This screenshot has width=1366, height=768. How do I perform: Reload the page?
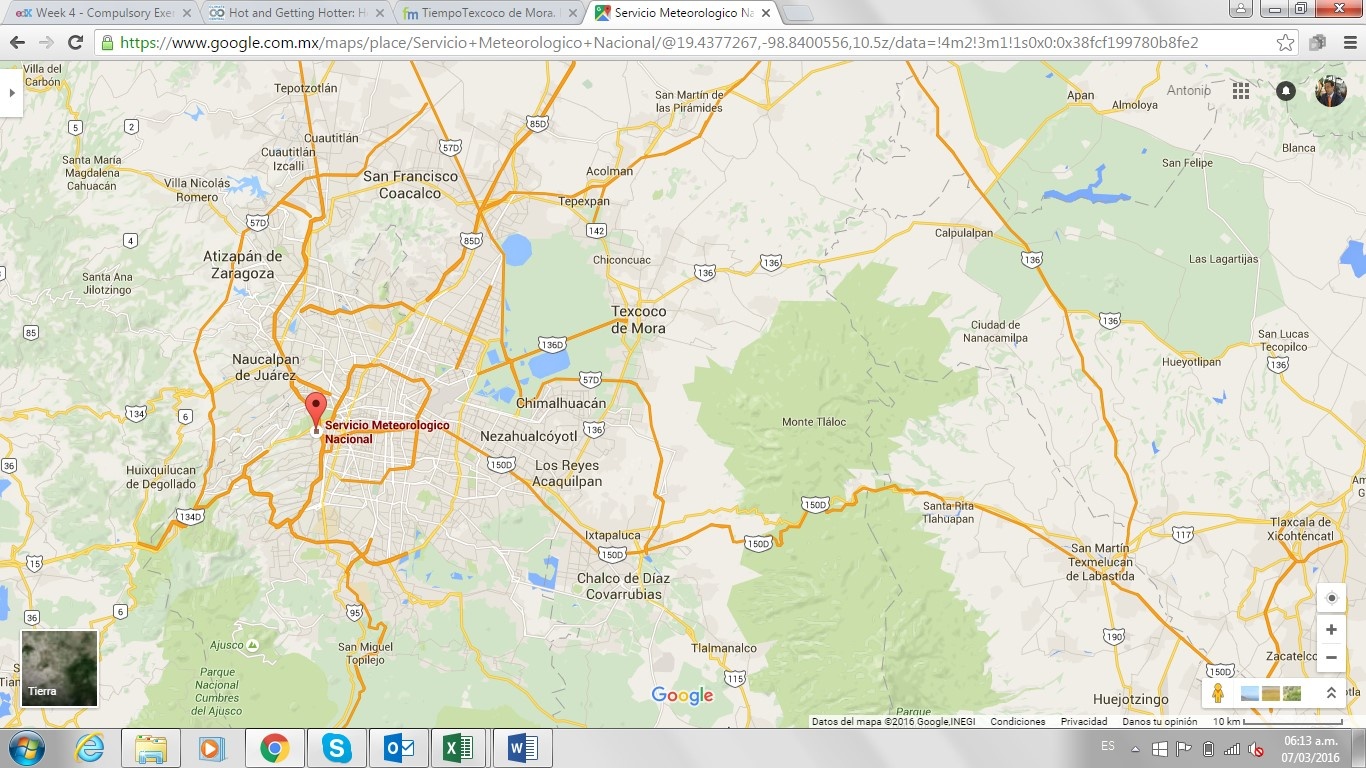coord(75,42)
